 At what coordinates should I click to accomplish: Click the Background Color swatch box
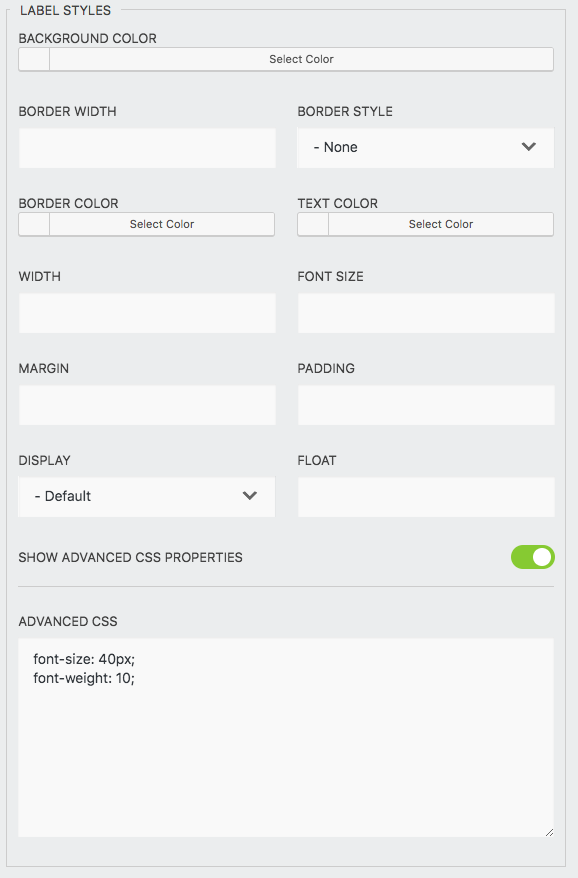click(x=31, y=59)
